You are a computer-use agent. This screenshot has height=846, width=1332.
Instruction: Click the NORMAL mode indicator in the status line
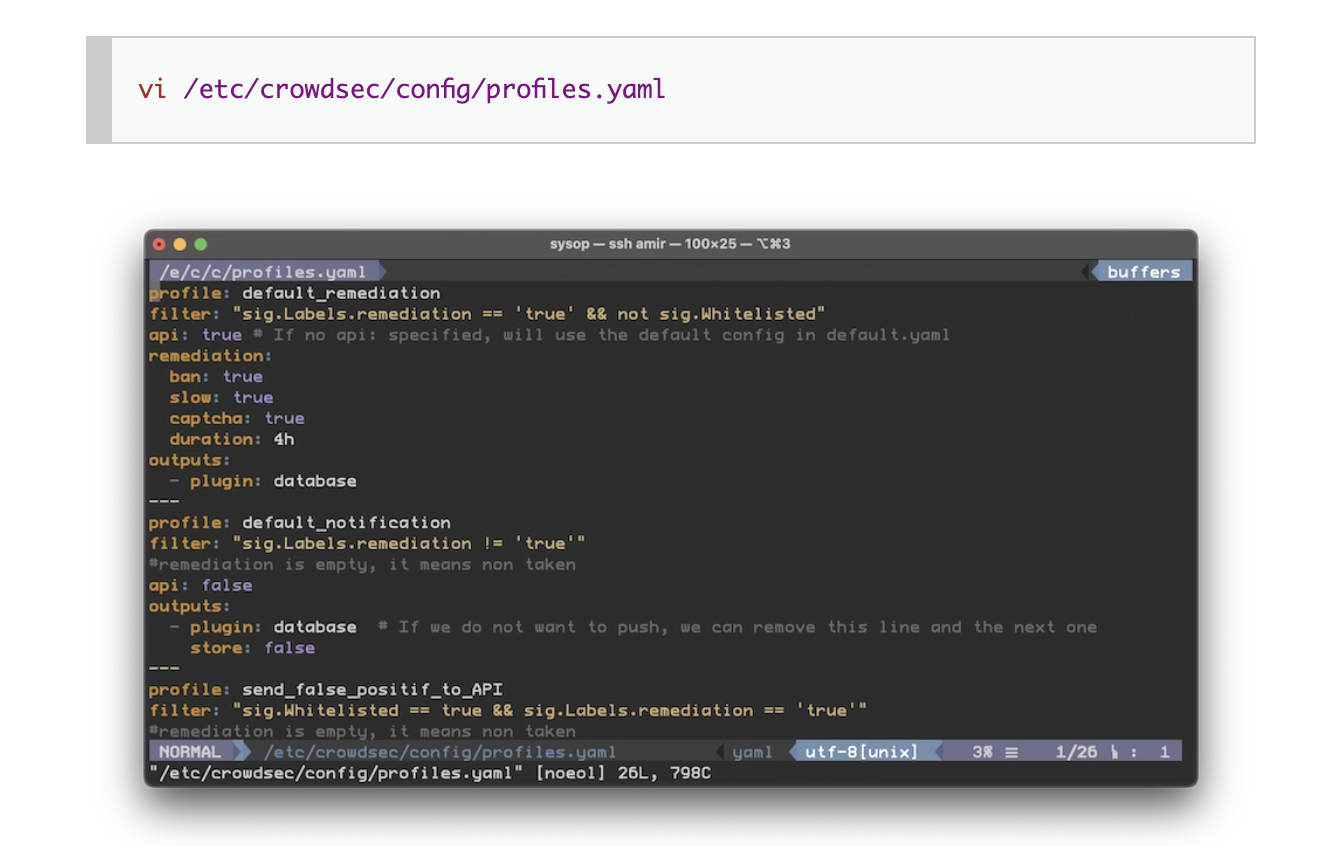click(x=191, y=752)
